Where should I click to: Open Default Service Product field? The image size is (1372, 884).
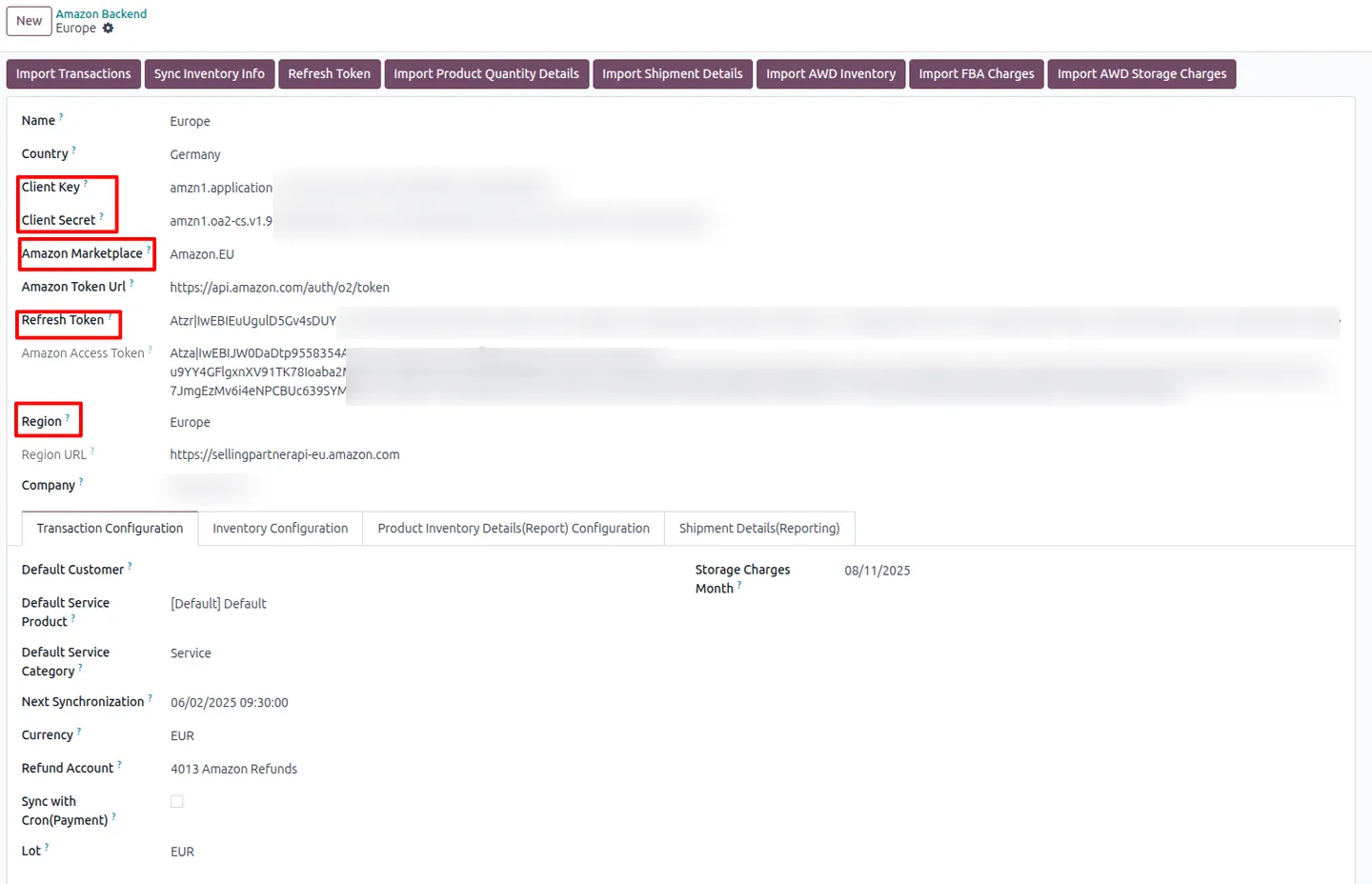tap(218, 604)
